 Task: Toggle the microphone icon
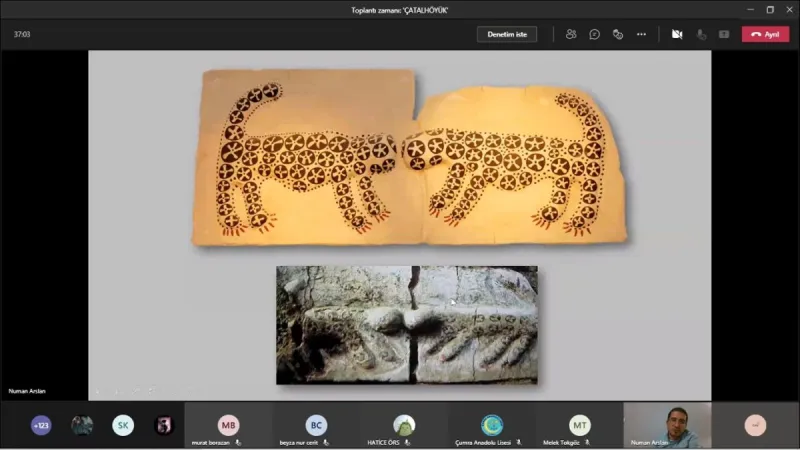[x=702, y=34]
